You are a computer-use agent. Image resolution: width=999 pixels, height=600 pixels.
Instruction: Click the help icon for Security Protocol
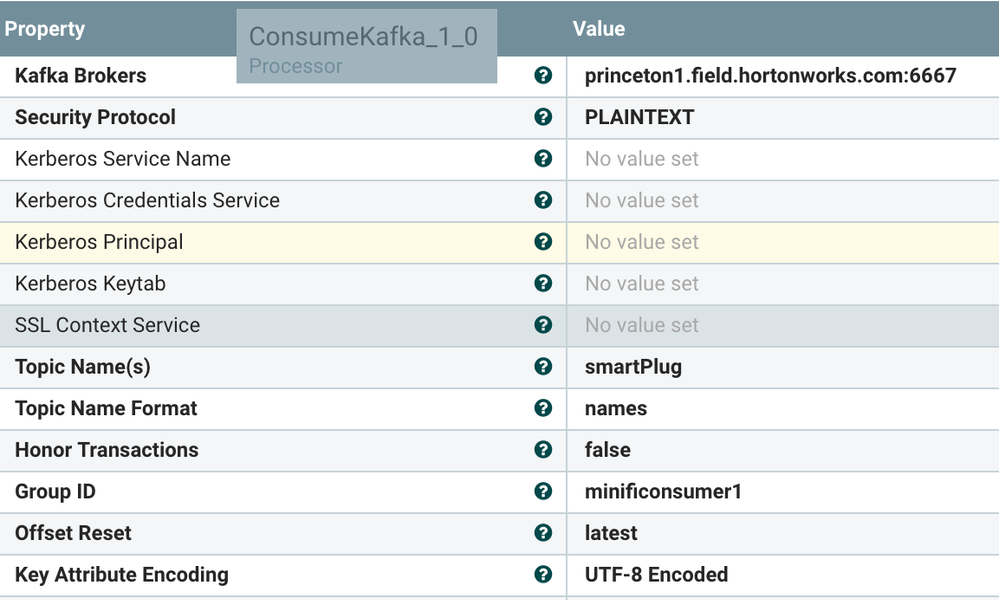pos(543,117)
